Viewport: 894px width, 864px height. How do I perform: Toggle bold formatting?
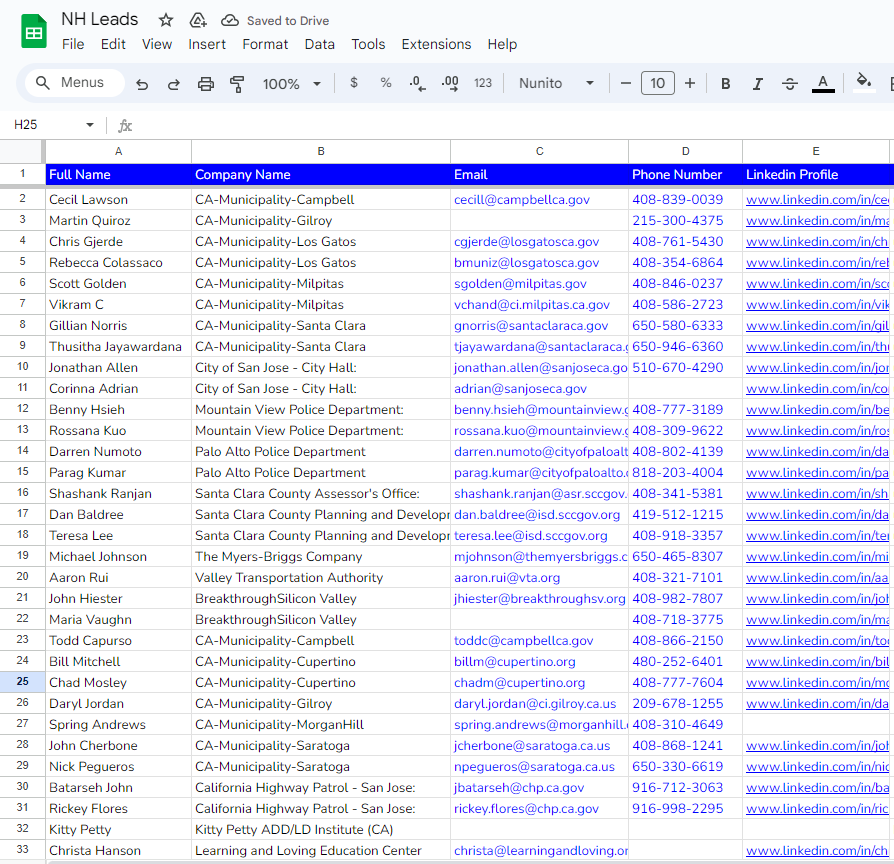[x=726, y=84]
